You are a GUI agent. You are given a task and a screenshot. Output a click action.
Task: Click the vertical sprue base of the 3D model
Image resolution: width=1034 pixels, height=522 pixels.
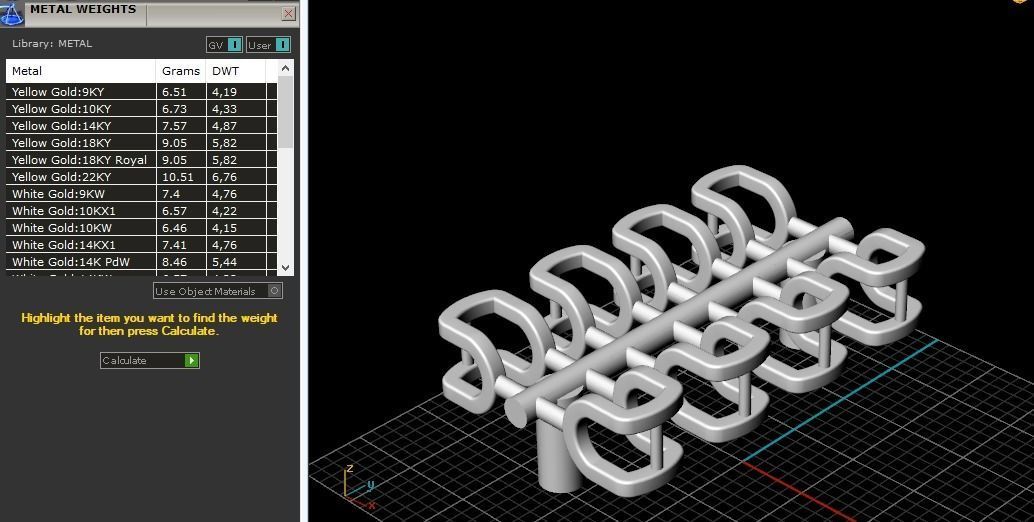[x=559, y=457]
